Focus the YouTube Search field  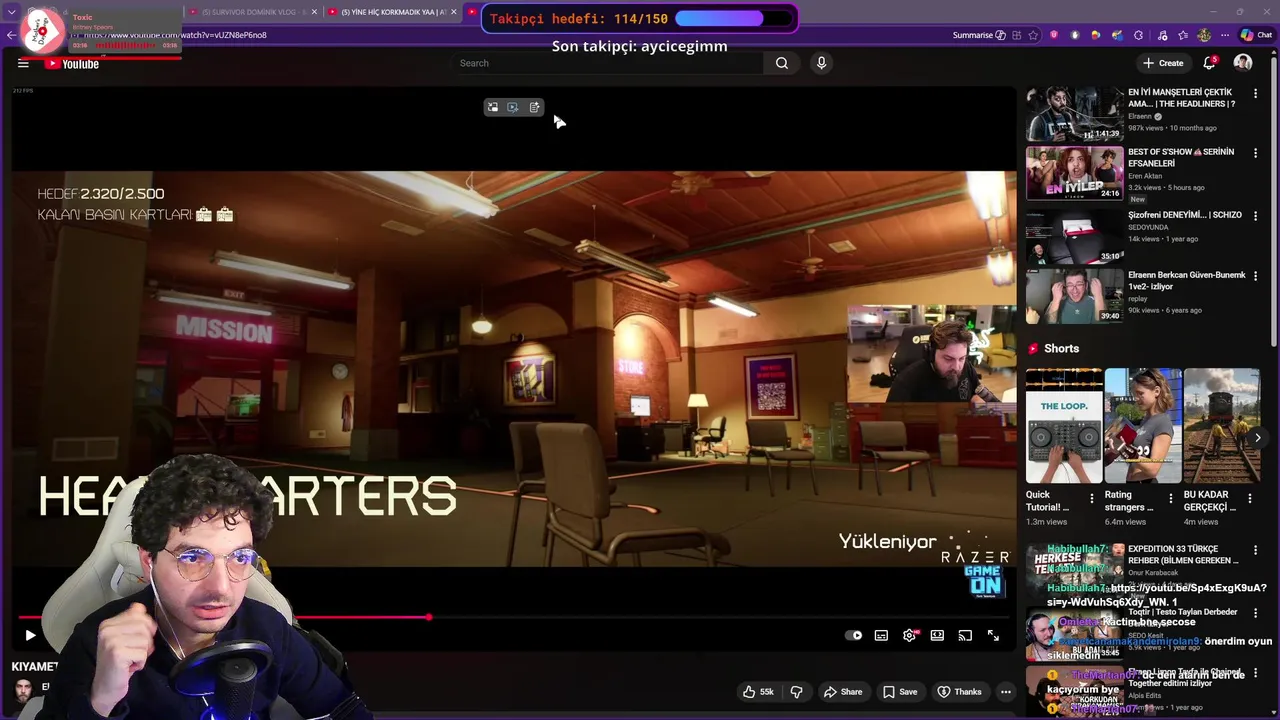[x=610, y=63]
